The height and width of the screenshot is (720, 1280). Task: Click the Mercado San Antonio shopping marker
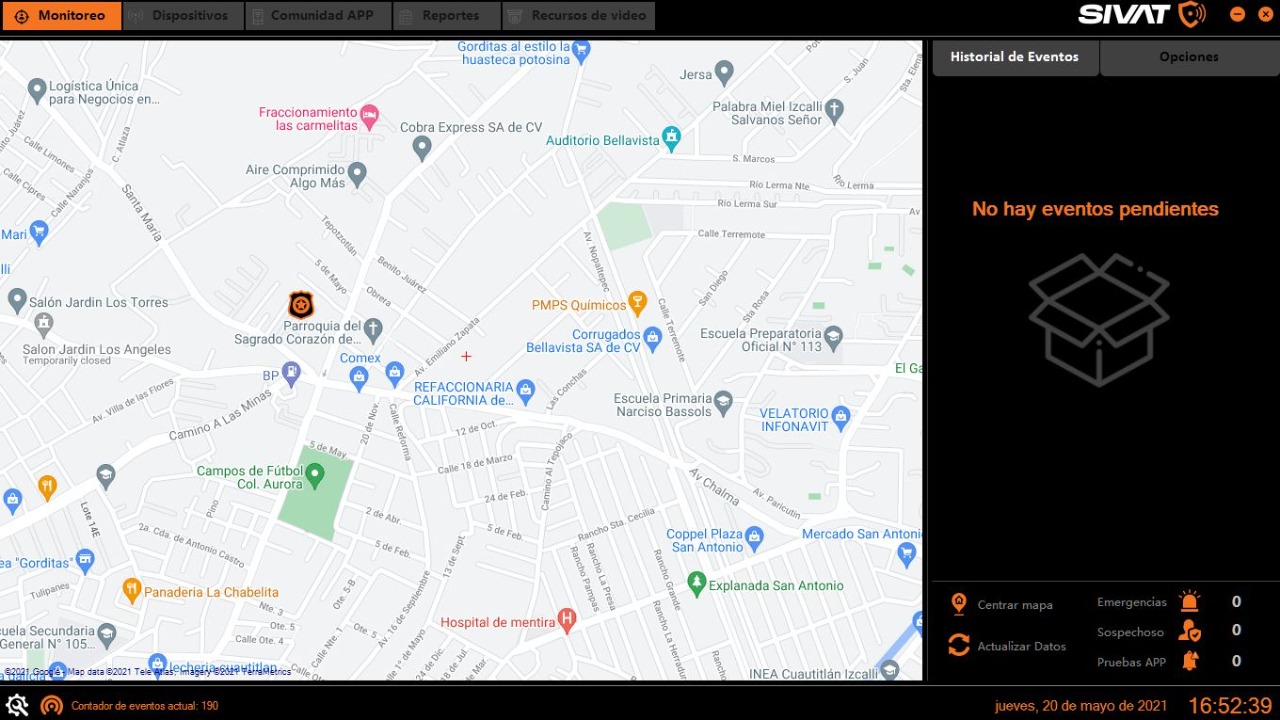point(907,552)
